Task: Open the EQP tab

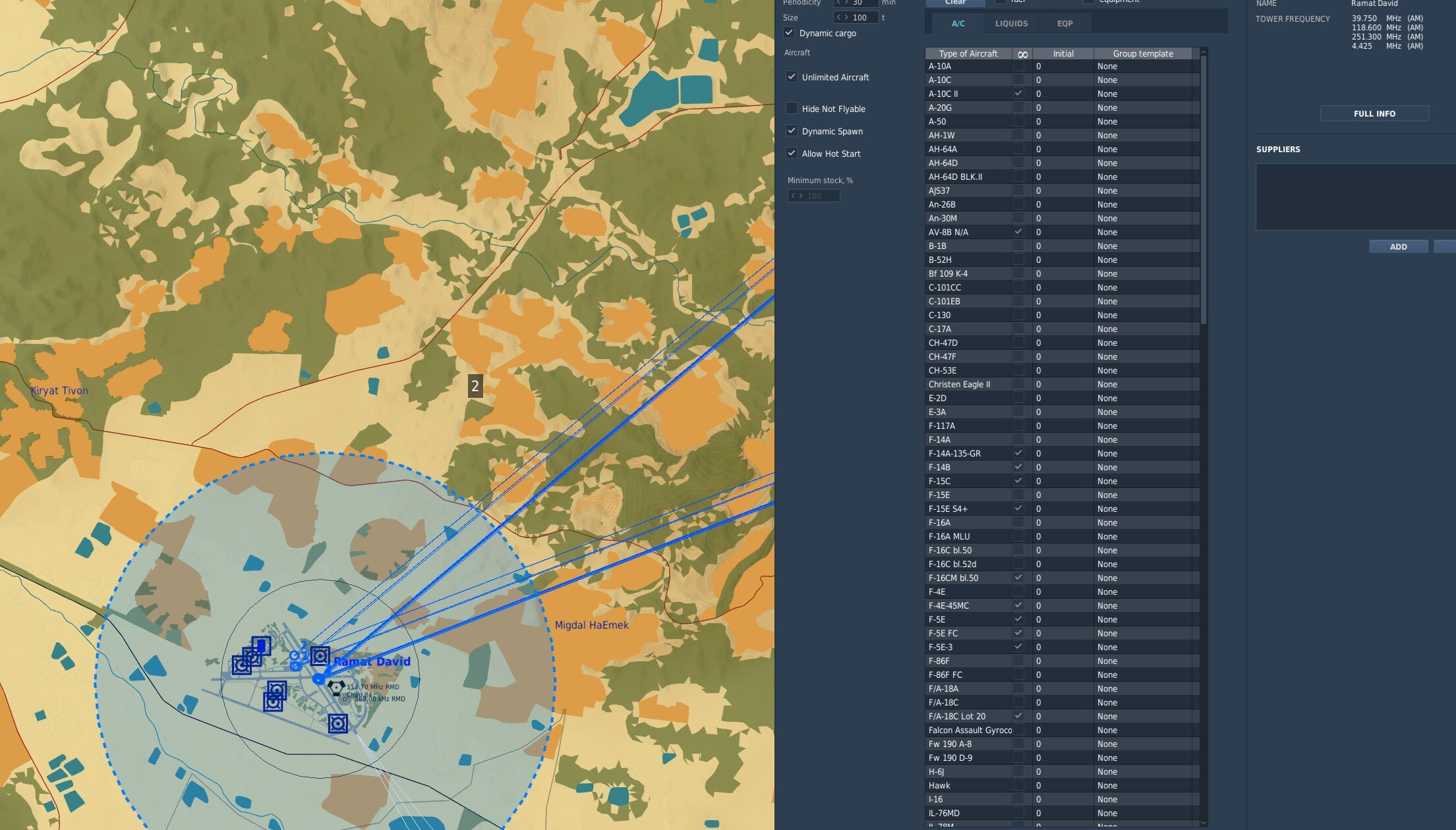Action: click(1064, 24)
